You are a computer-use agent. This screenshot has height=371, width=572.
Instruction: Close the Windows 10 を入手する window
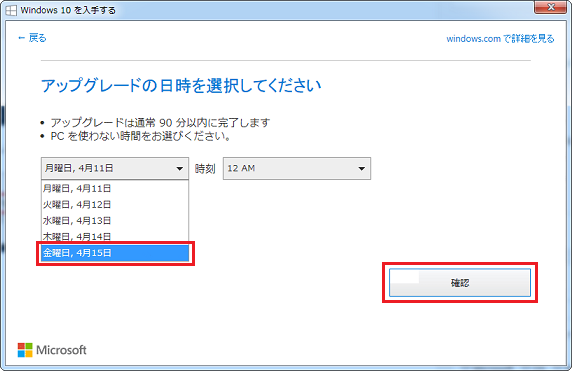click(551, 7)
